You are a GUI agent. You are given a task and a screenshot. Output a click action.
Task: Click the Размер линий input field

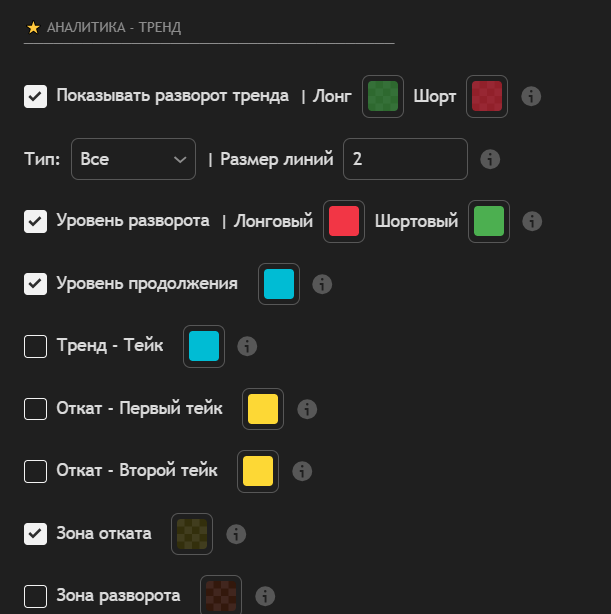tap(405, 159)
